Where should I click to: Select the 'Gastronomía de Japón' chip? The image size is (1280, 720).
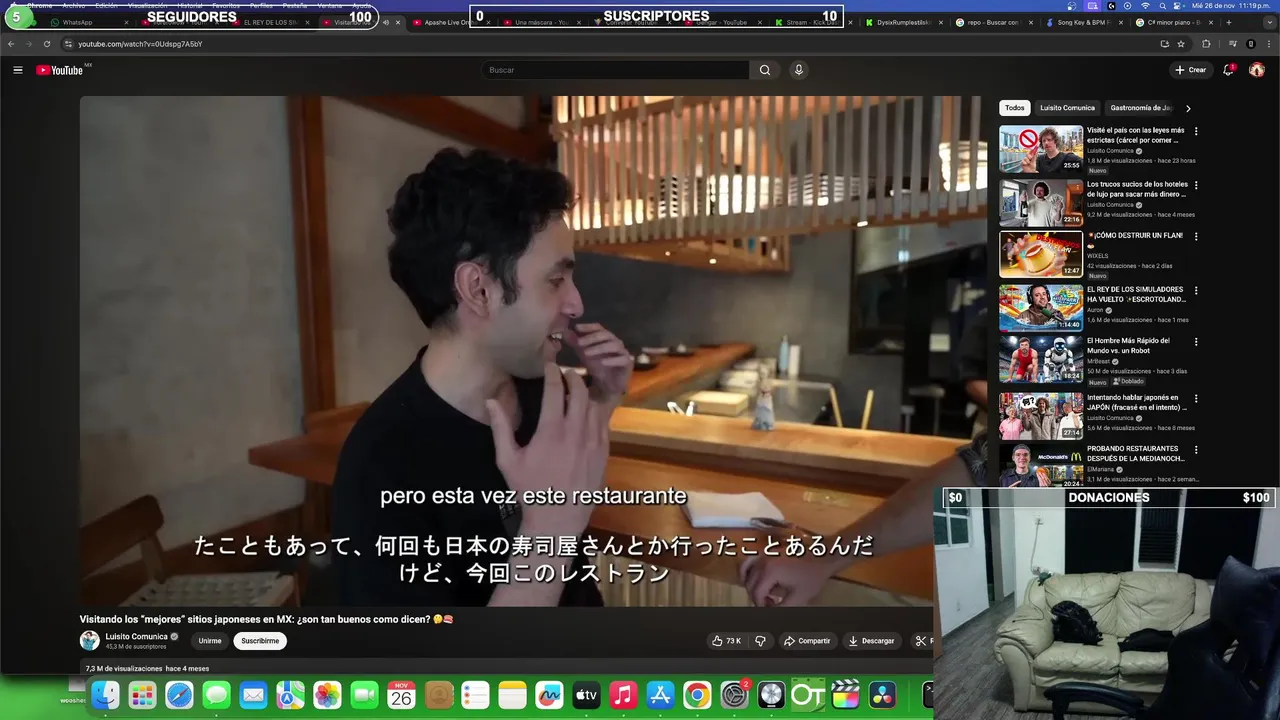pos(1141,108)
